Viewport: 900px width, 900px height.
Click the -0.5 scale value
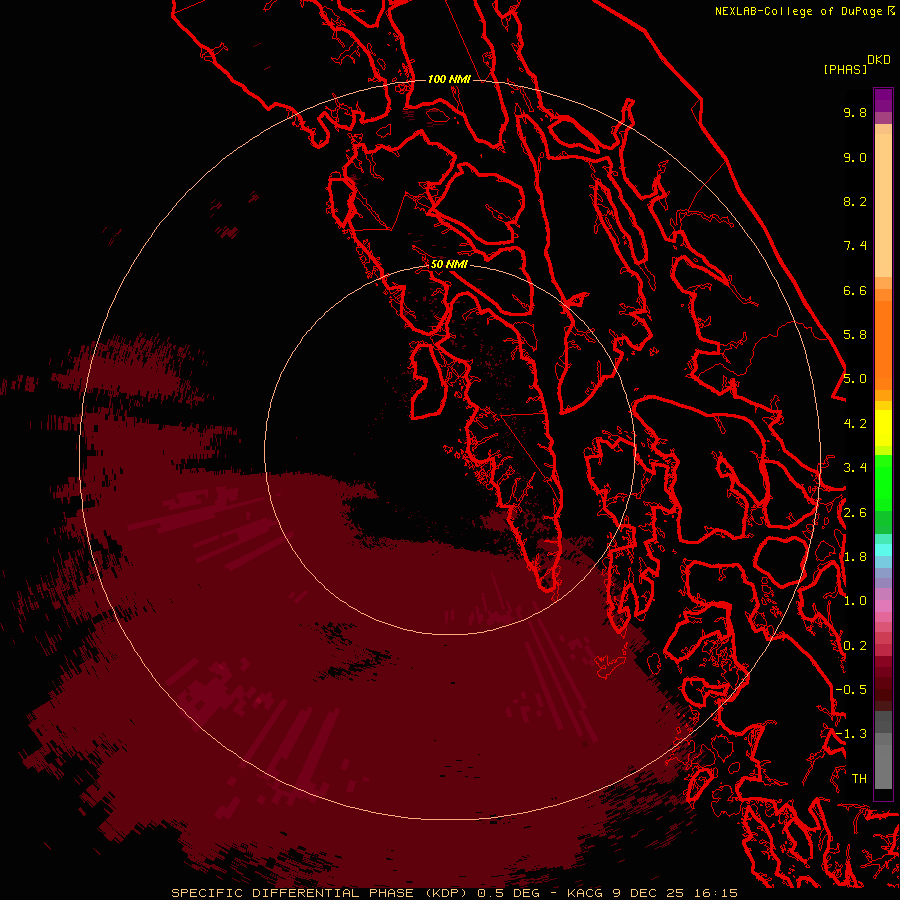[x=851, y=690]
